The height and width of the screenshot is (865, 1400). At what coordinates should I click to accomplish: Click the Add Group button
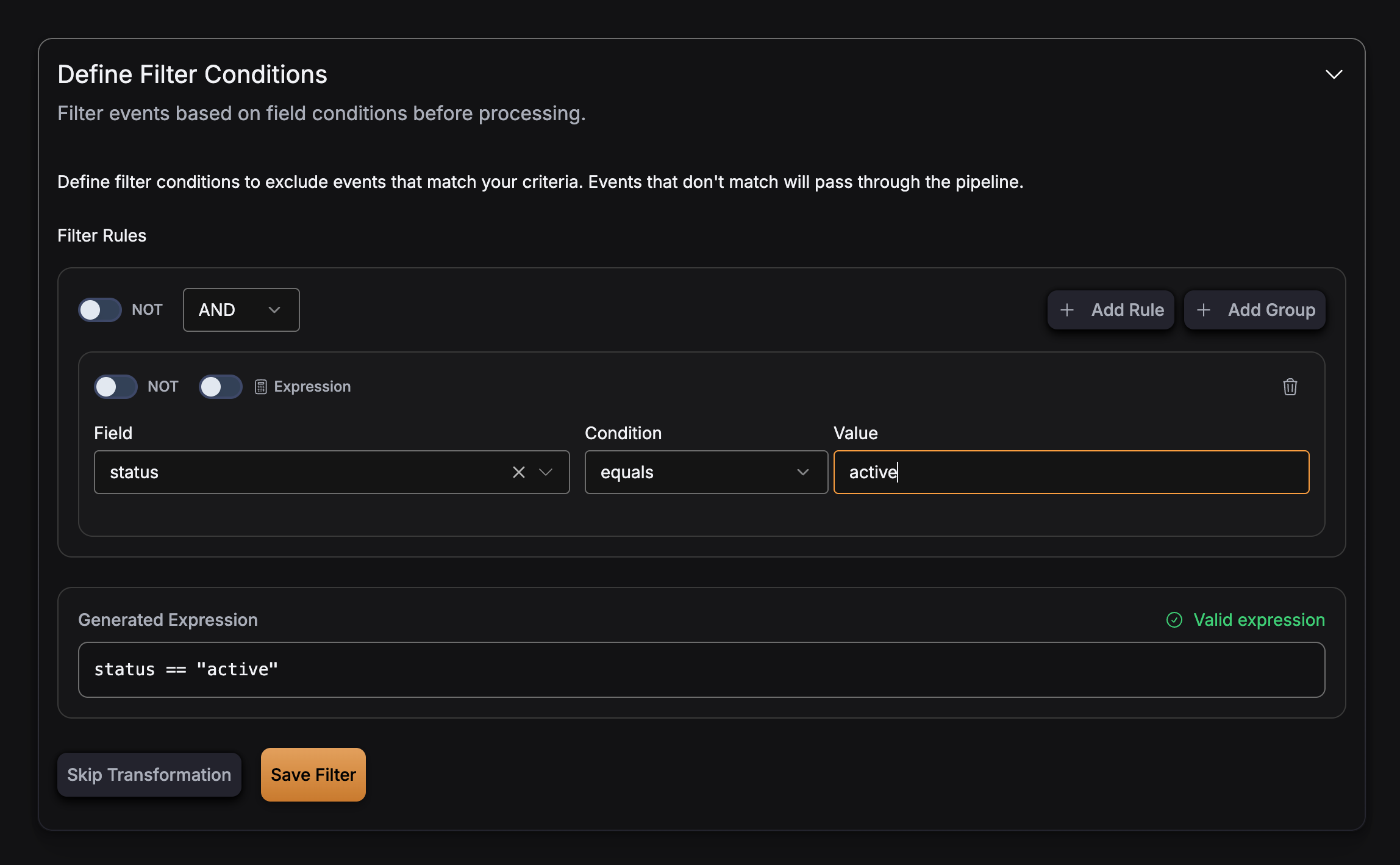1254,310
